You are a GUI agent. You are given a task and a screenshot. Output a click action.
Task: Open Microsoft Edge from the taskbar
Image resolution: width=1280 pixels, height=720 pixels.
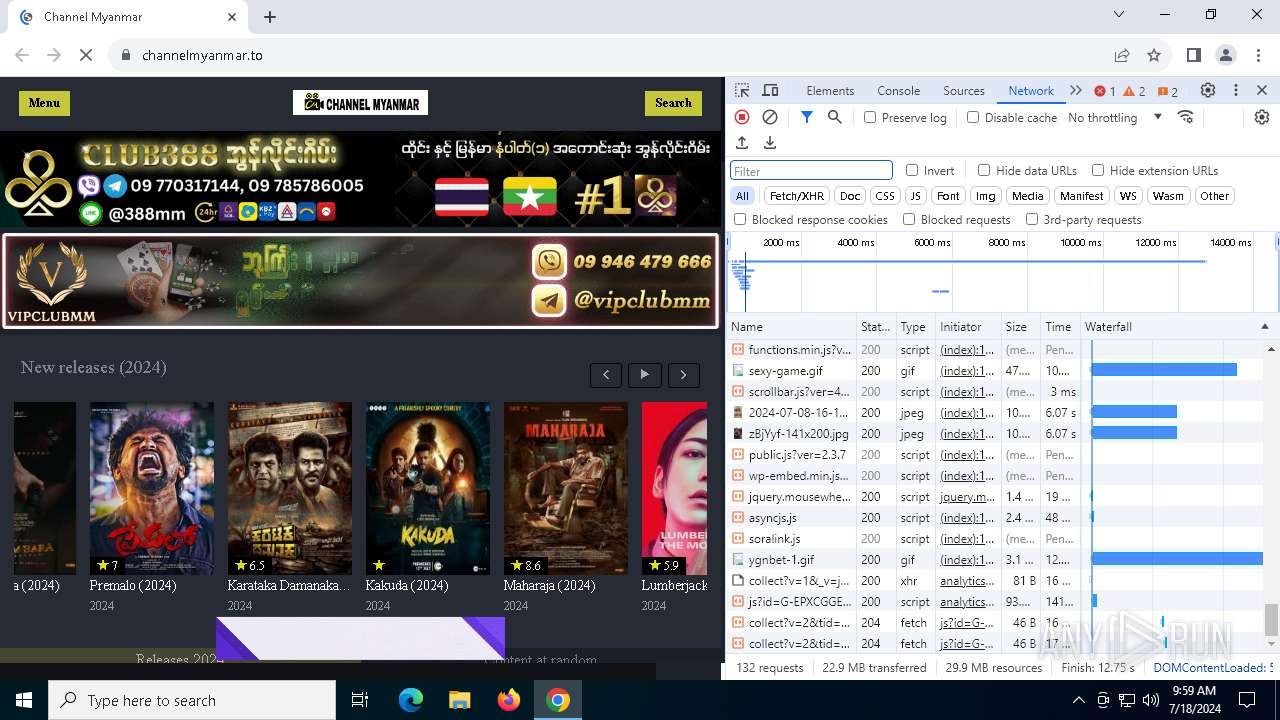click(411, 700)
